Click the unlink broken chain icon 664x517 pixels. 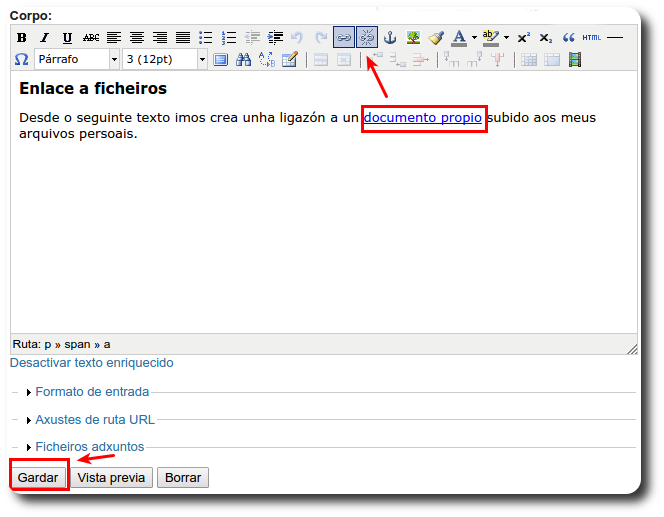(x=367, y=38)
